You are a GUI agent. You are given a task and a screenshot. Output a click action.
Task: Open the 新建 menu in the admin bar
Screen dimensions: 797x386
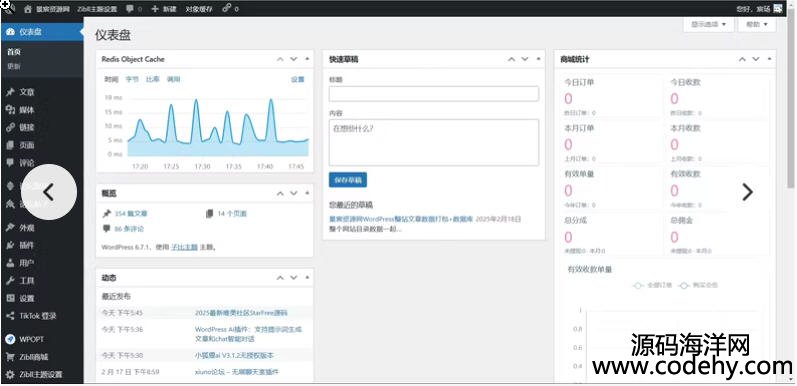(x=164, y=9)
